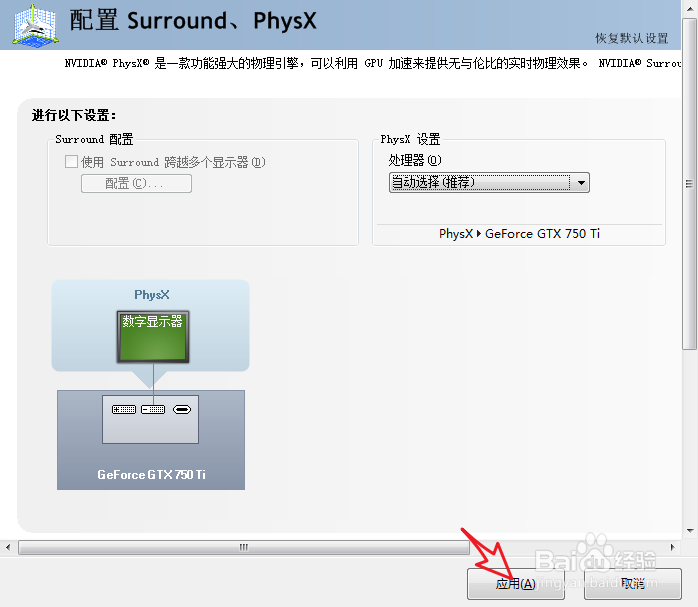The image size is (698, 607).
Task: Click the 恢复默认设置 restore defaults link
Action: tap(632, 38)
